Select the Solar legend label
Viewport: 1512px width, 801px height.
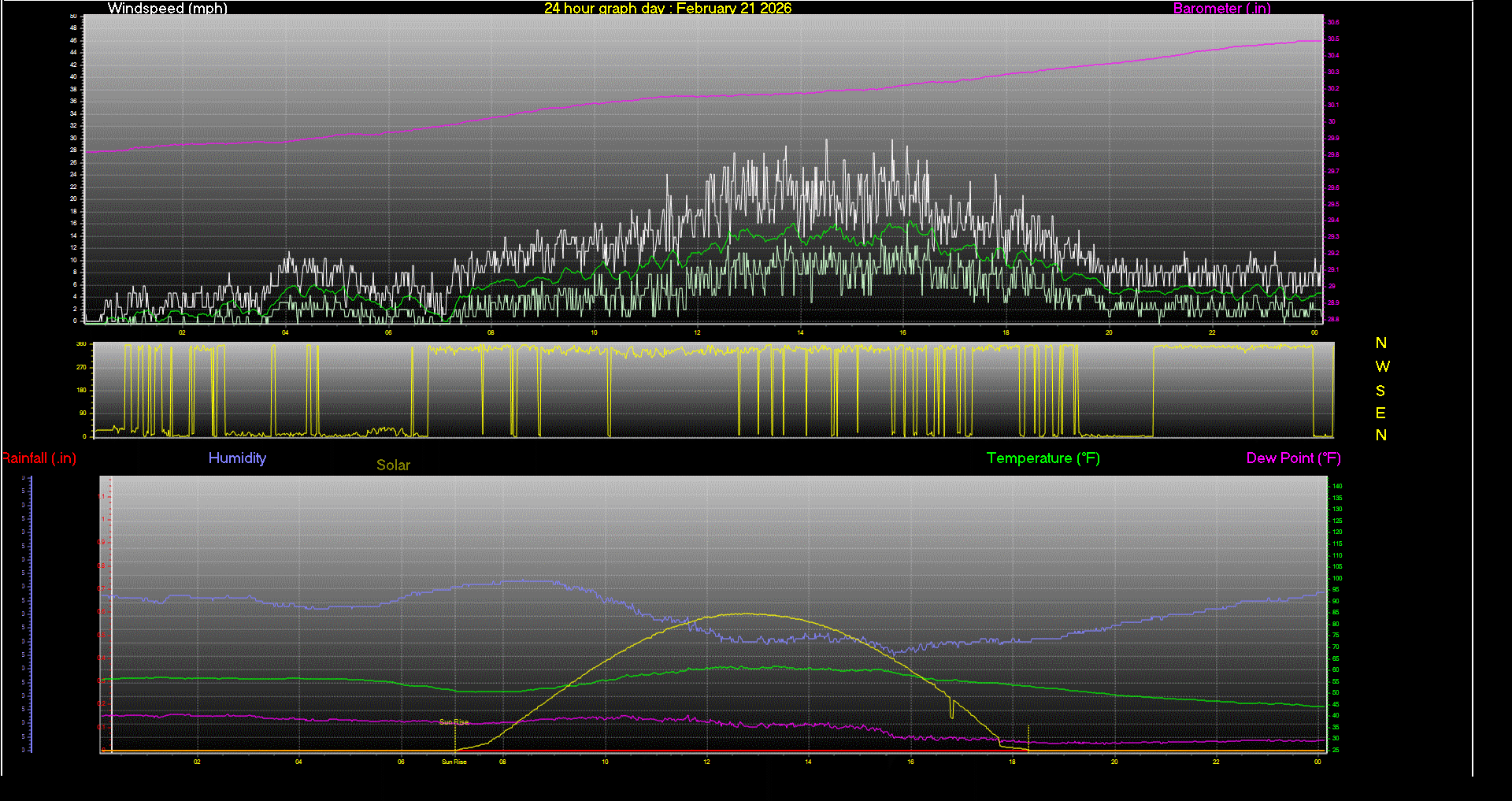(393, 465)
